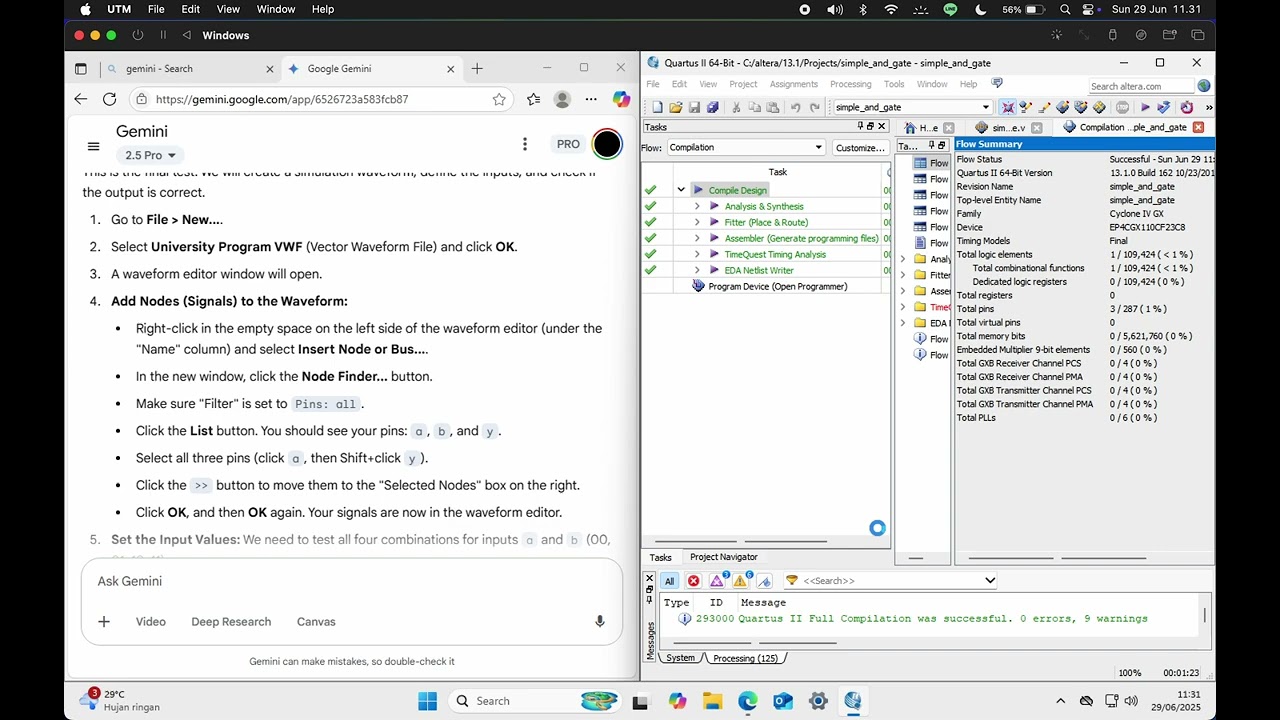Expand the TimeQuest Timing Analysis task

coord(697,254)
